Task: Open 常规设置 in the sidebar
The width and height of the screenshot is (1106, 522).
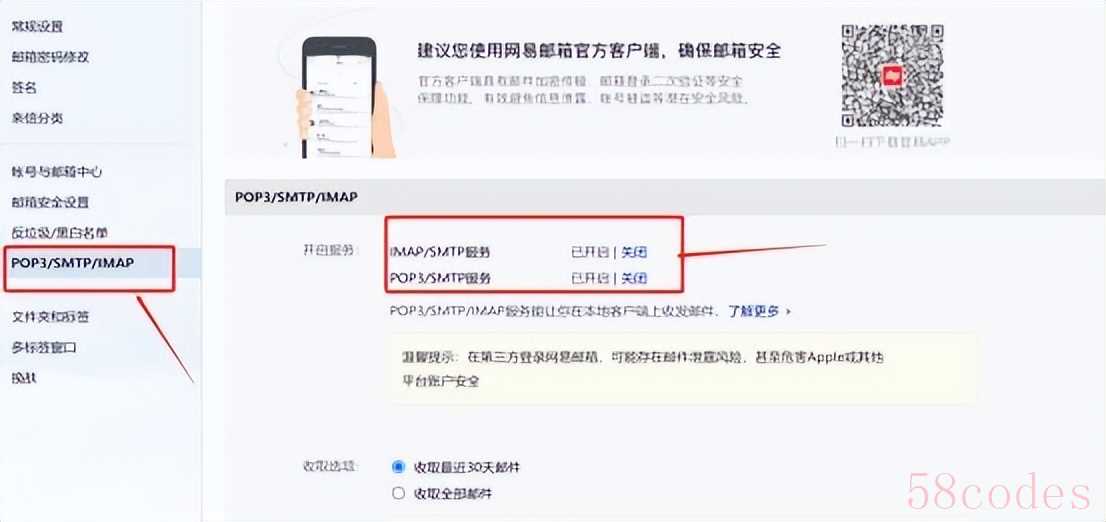Action: pyautogui.click(x=37, y=27)
